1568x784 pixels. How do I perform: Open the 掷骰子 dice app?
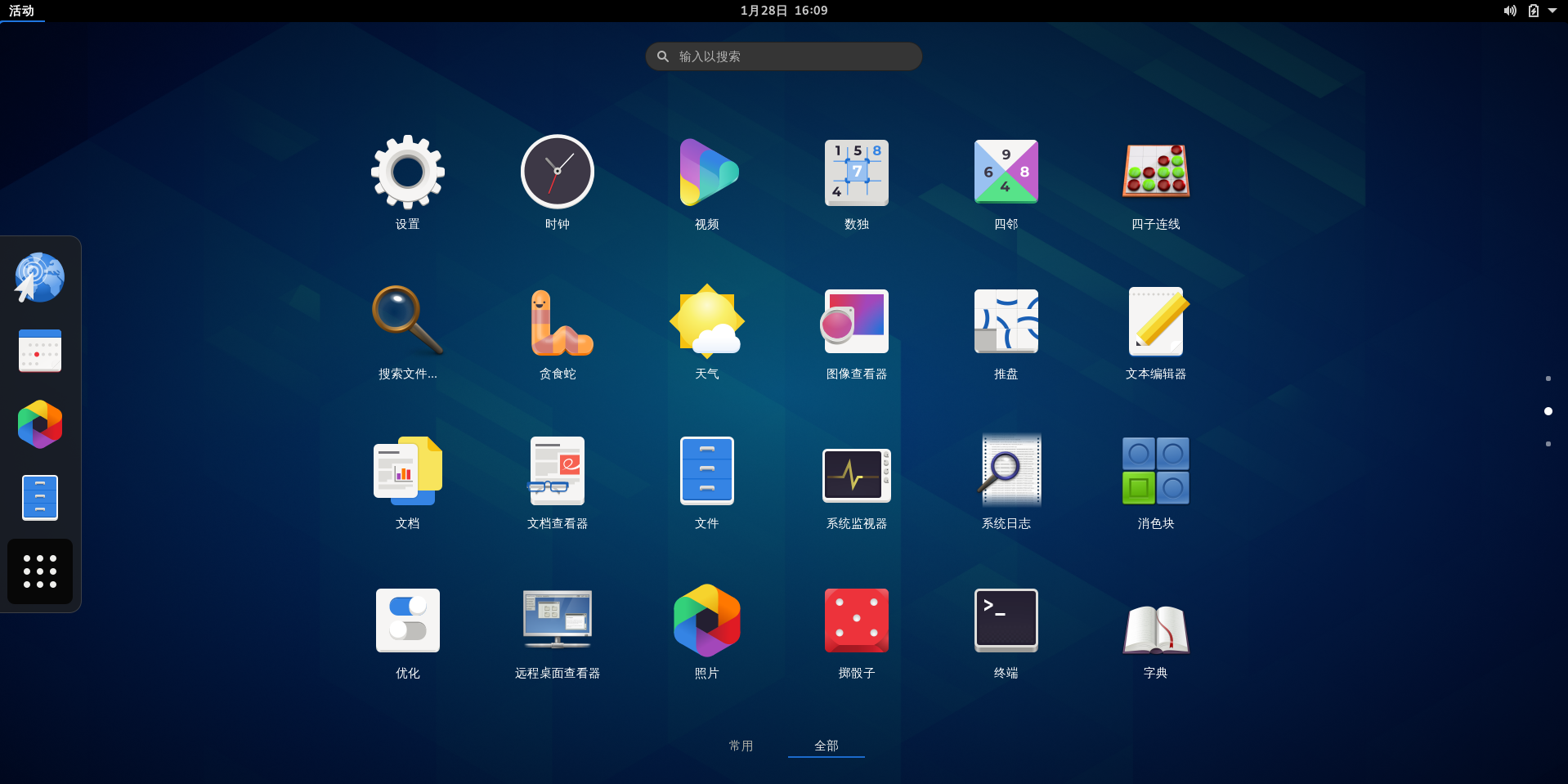[856, 629]
